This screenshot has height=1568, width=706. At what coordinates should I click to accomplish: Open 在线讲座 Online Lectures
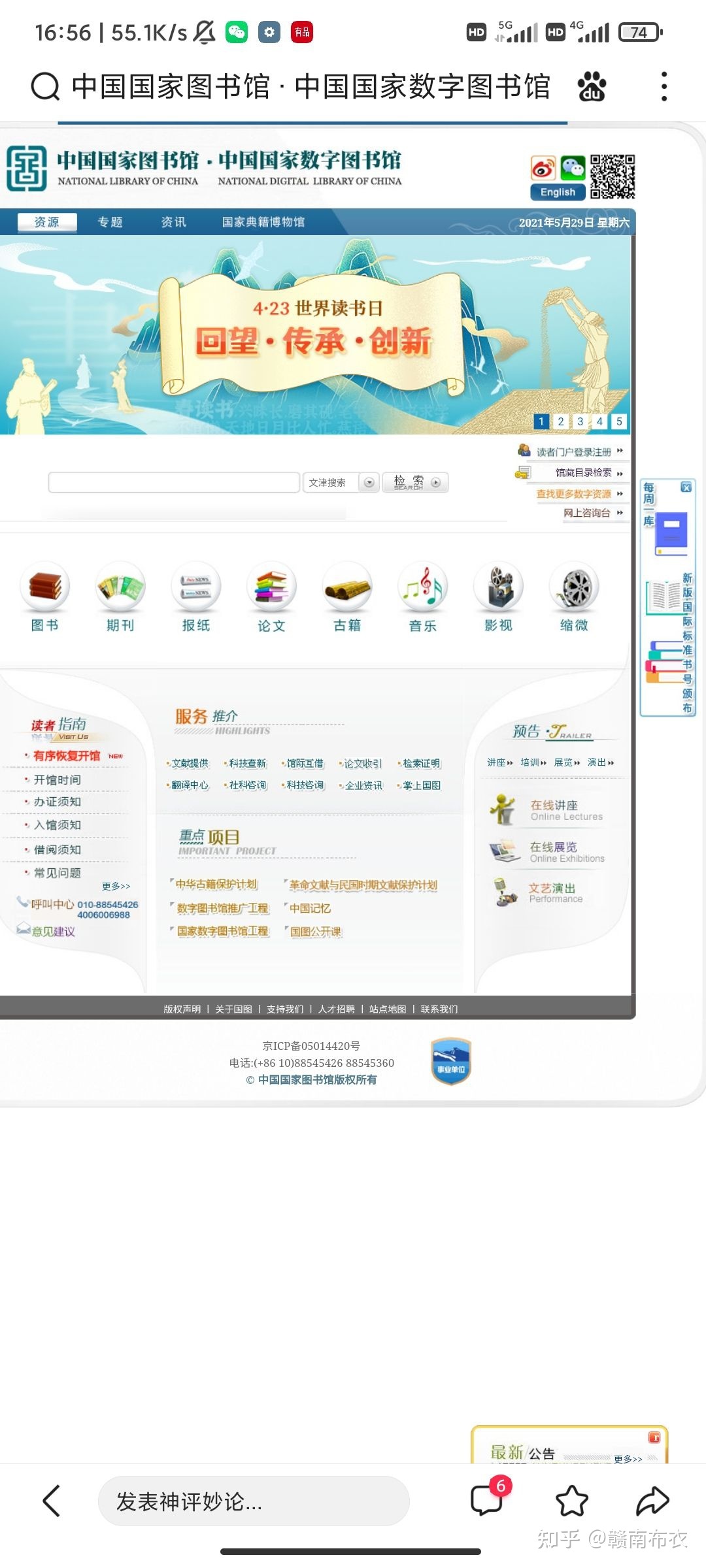click(x=547, y=810)
